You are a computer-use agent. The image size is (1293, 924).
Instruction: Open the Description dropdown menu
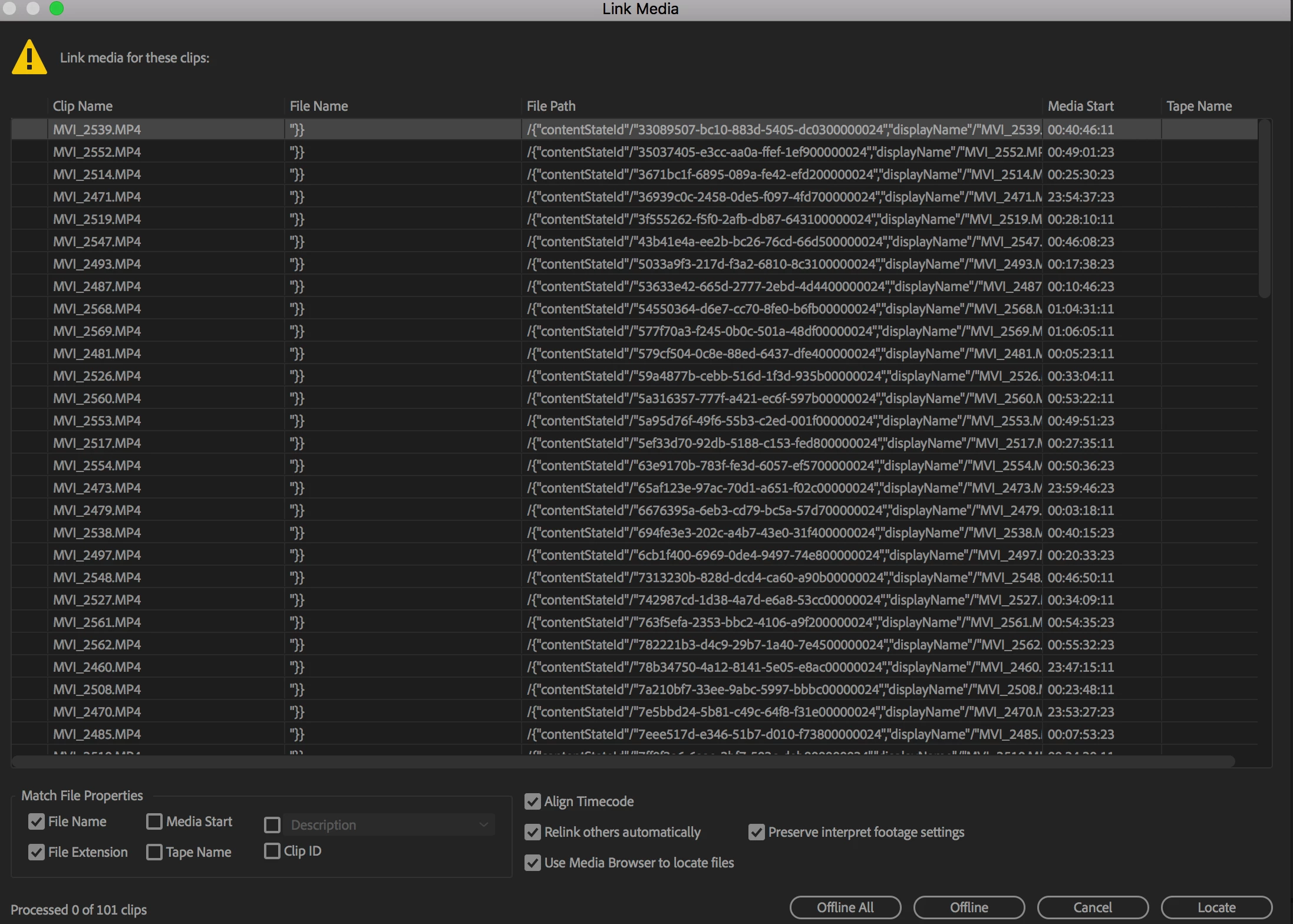coord(389,825)
